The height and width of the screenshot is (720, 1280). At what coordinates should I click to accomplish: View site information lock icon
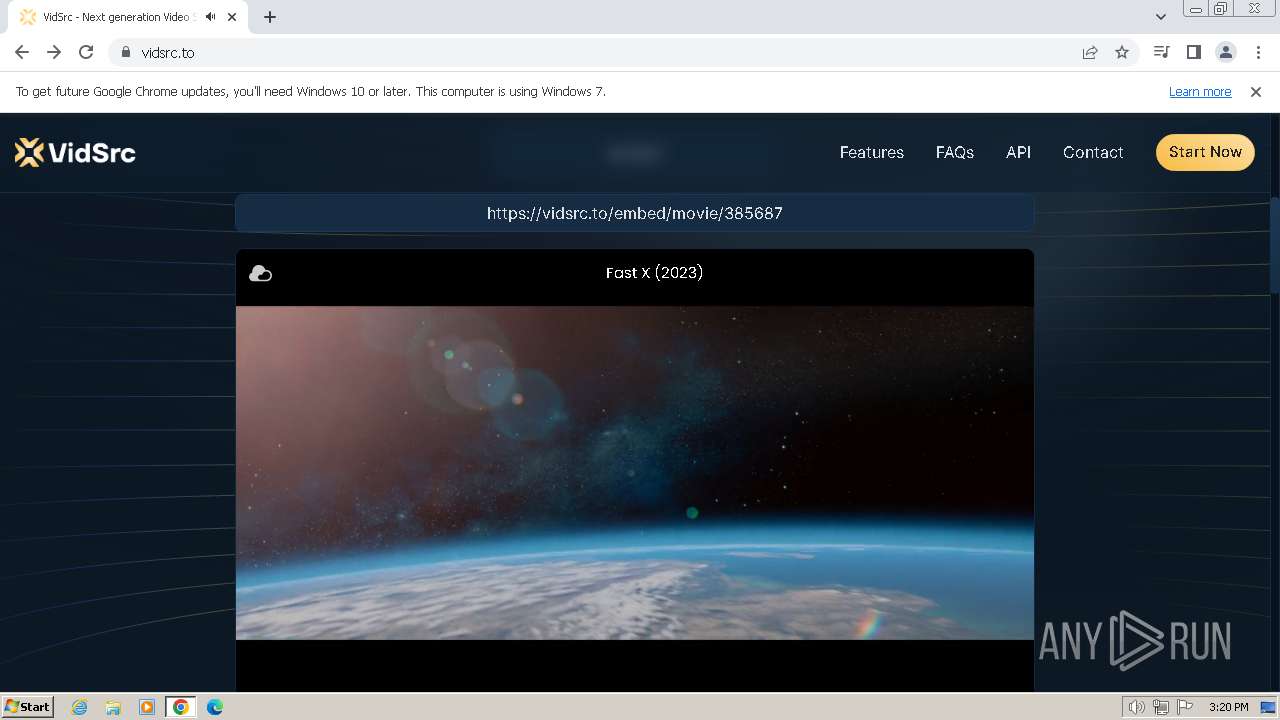coord(125,52)
